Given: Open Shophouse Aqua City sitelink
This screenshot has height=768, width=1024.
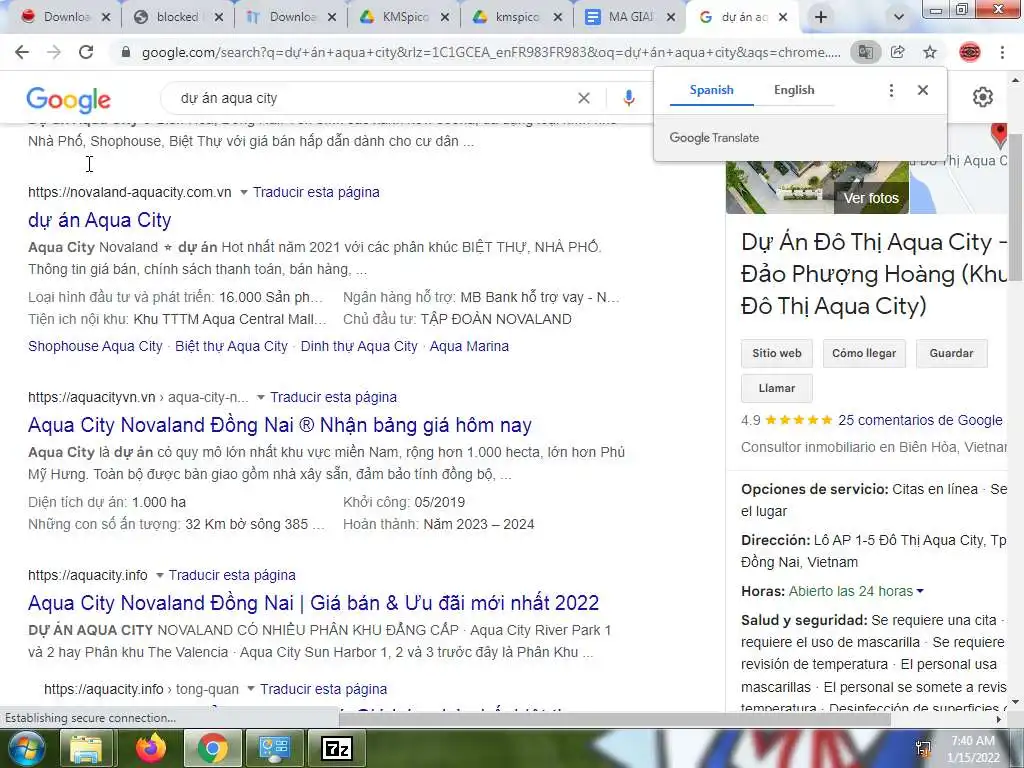Looking at the screenshot, I should 95,346.
